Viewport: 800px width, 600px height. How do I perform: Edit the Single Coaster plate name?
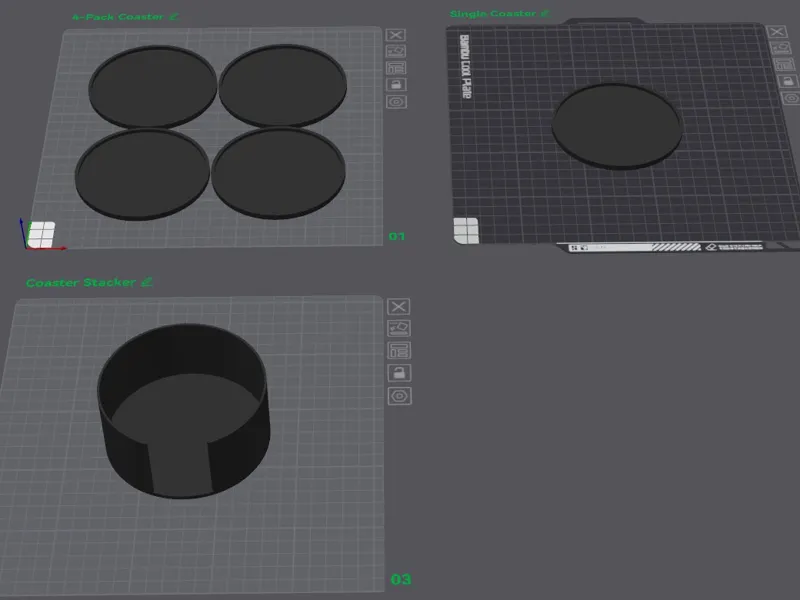(545, 13)
